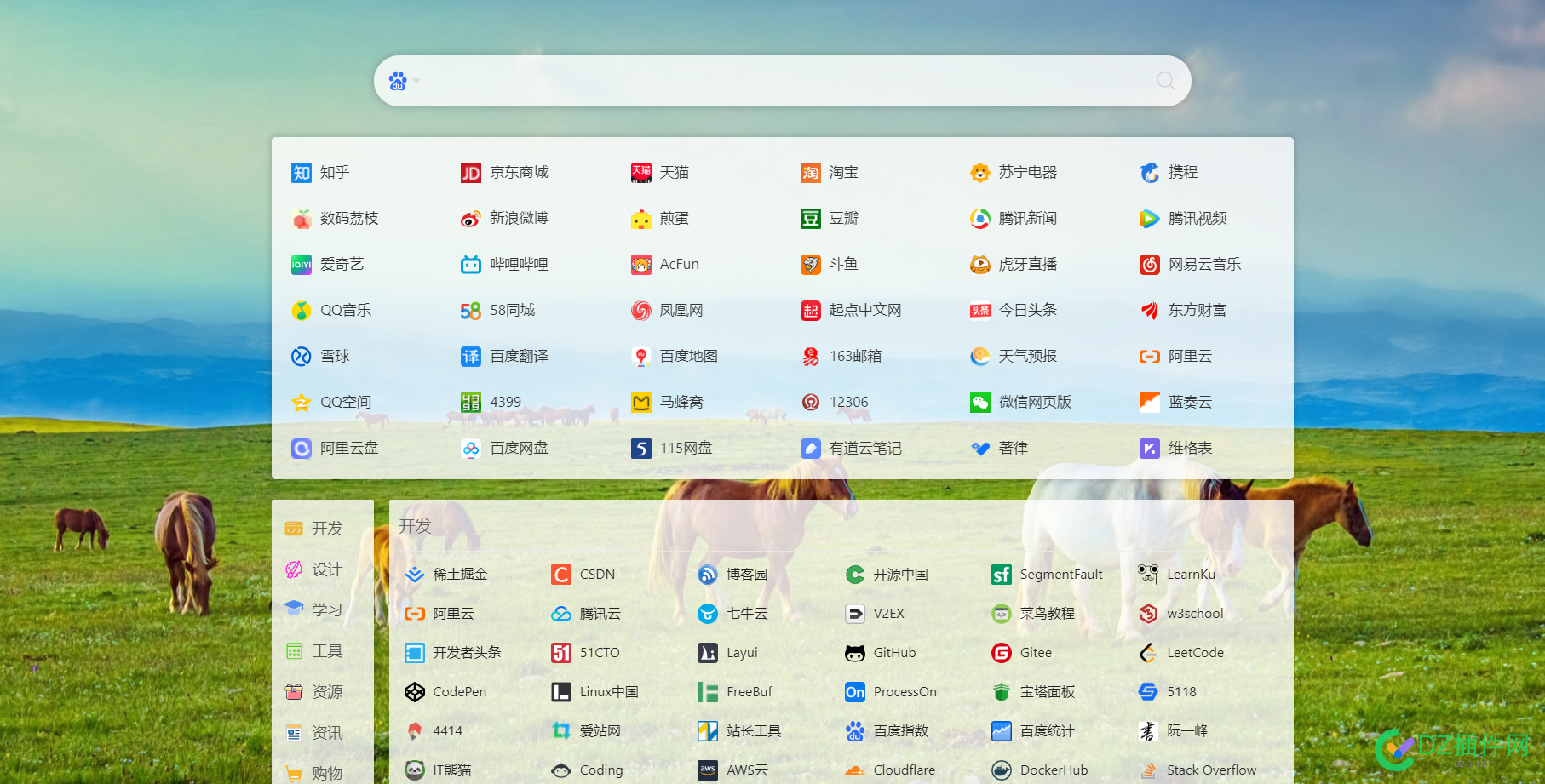Image resolution: width=1545 pixels, height=784 pixels.
Task: Click the 百度地图 pin icon
Action: point(641,357)
